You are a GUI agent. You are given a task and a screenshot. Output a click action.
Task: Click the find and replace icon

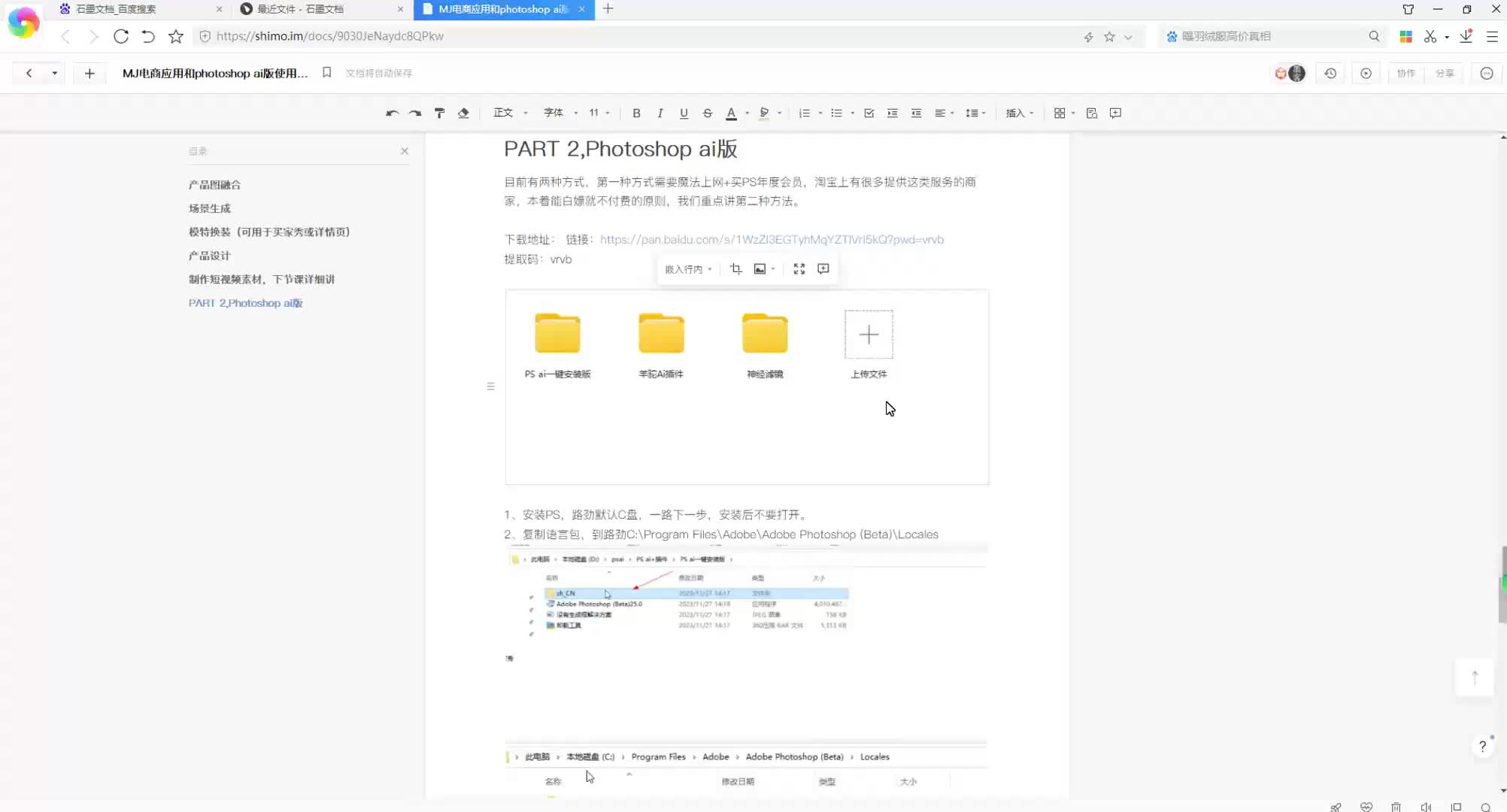pyautogui.click(x=1092, y=113)
